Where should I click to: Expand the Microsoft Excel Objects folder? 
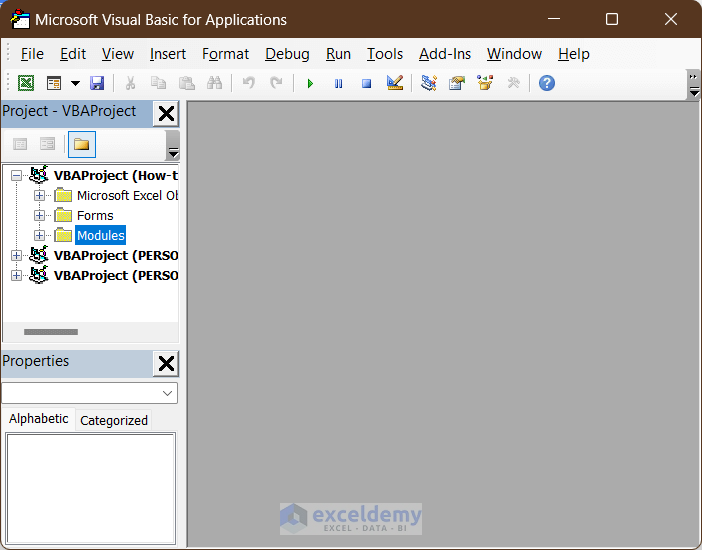point(39,196)
